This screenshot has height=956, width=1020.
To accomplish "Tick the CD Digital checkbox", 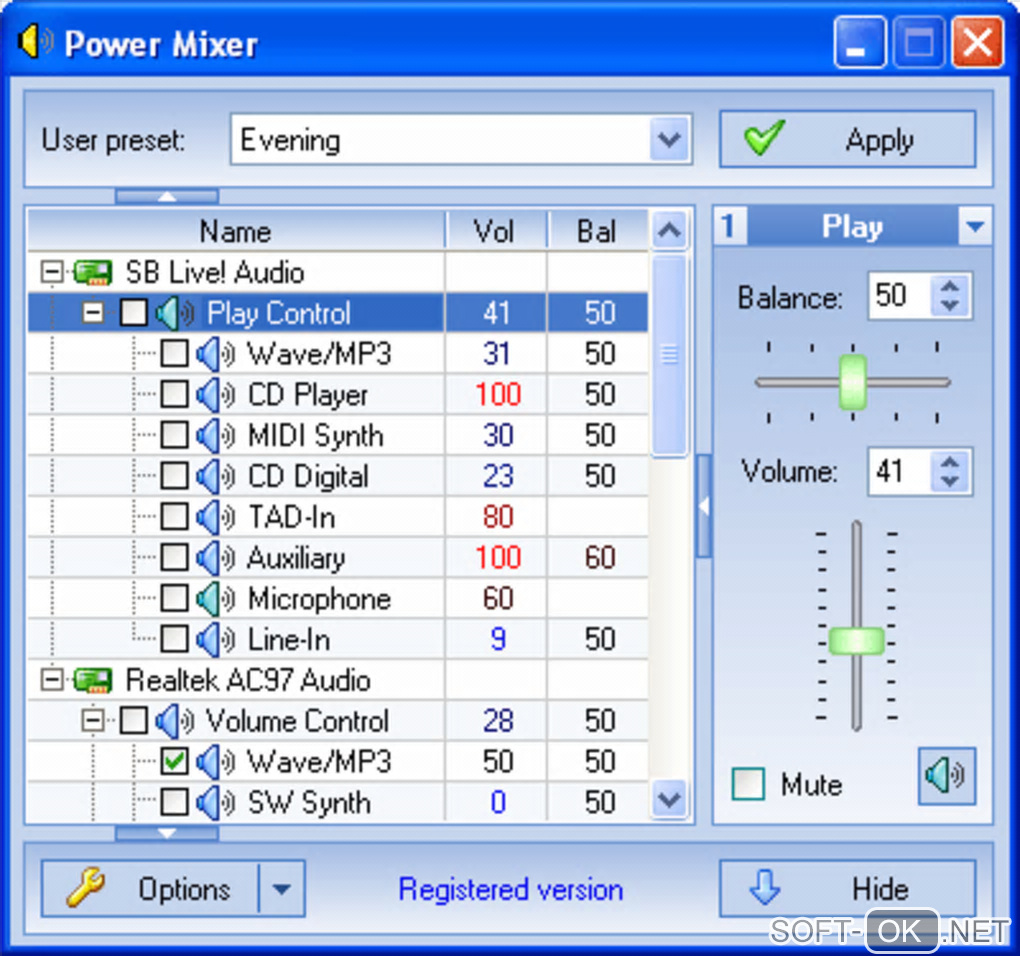I will coord(174,477).
